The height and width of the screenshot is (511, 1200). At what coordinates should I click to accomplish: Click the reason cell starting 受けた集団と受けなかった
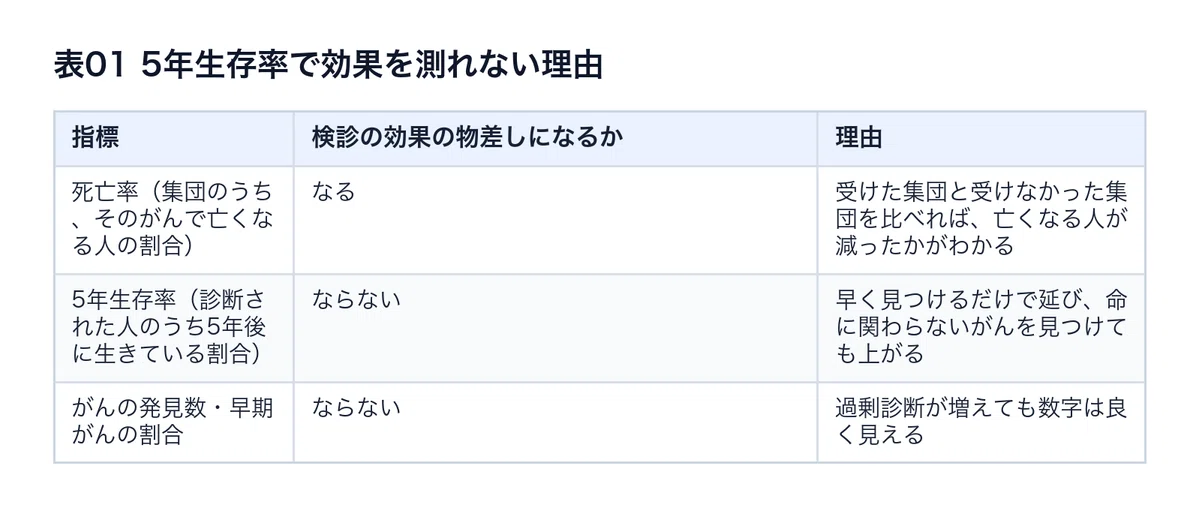(x=981, y=220)
